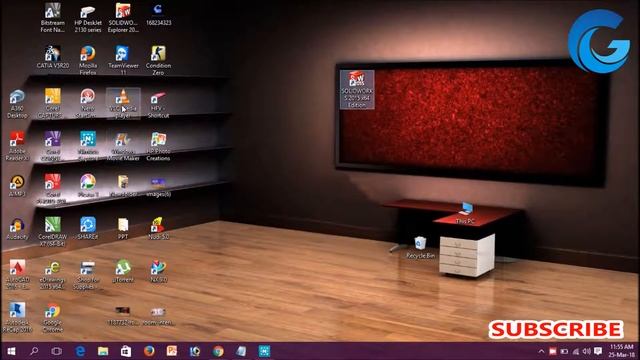Screen dimensions: 640x360
Task: Select the SOLIDWORKS 2015 x64 Edition icon
Action: (x=357, y=89)
